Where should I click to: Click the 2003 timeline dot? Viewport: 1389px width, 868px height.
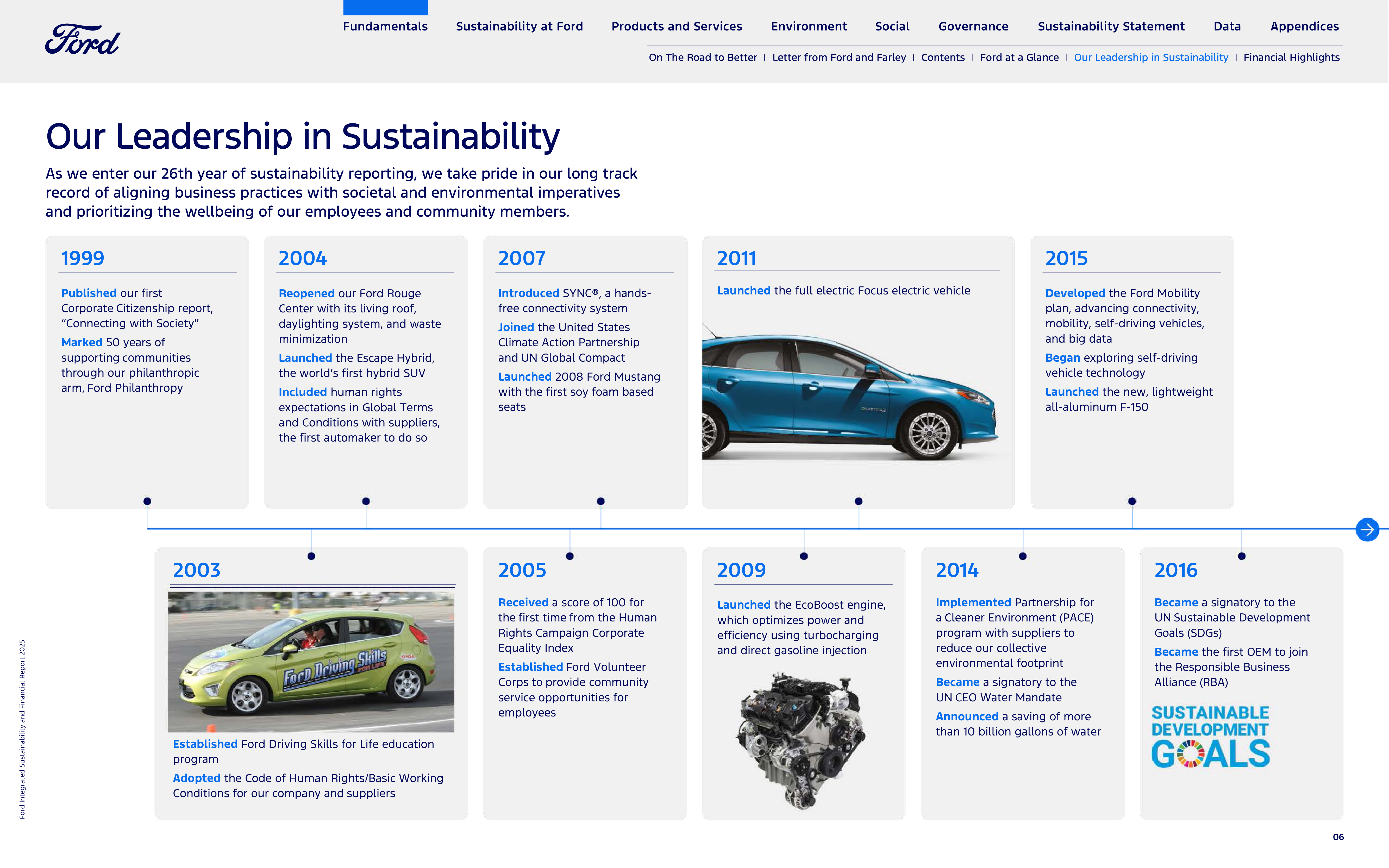(x=311, y=556)
